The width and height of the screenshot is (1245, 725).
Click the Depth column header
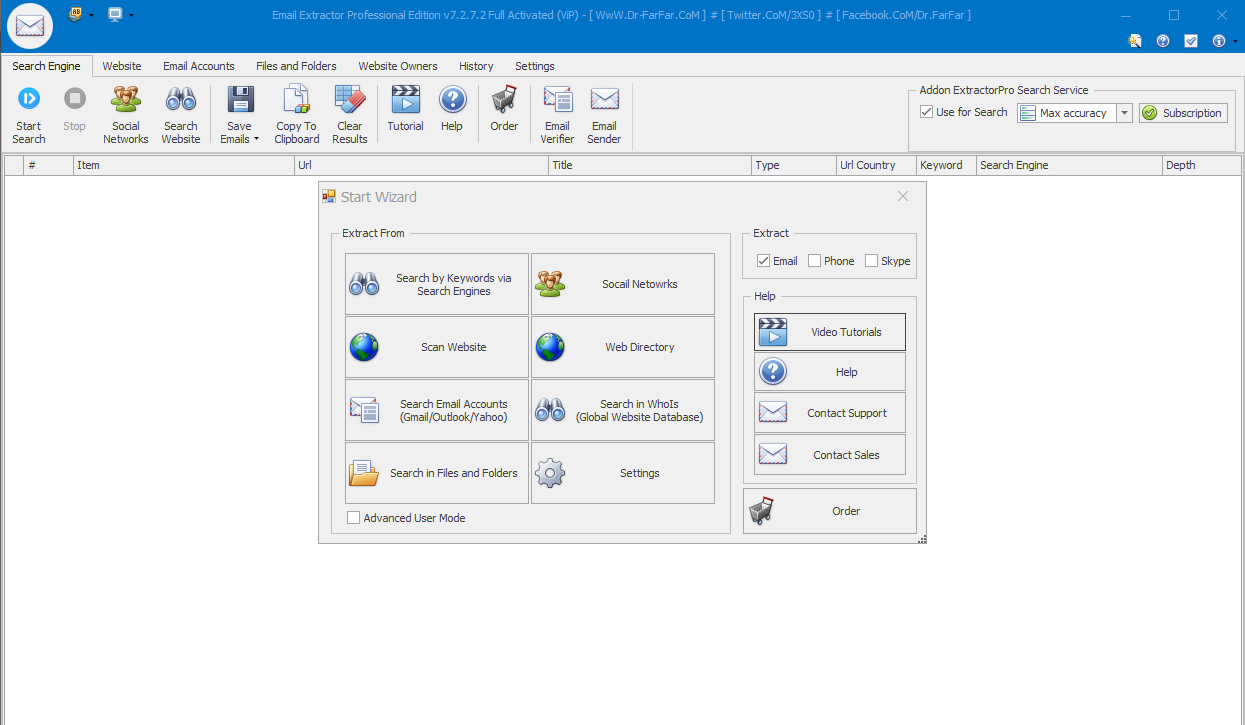coord(1203,165)
